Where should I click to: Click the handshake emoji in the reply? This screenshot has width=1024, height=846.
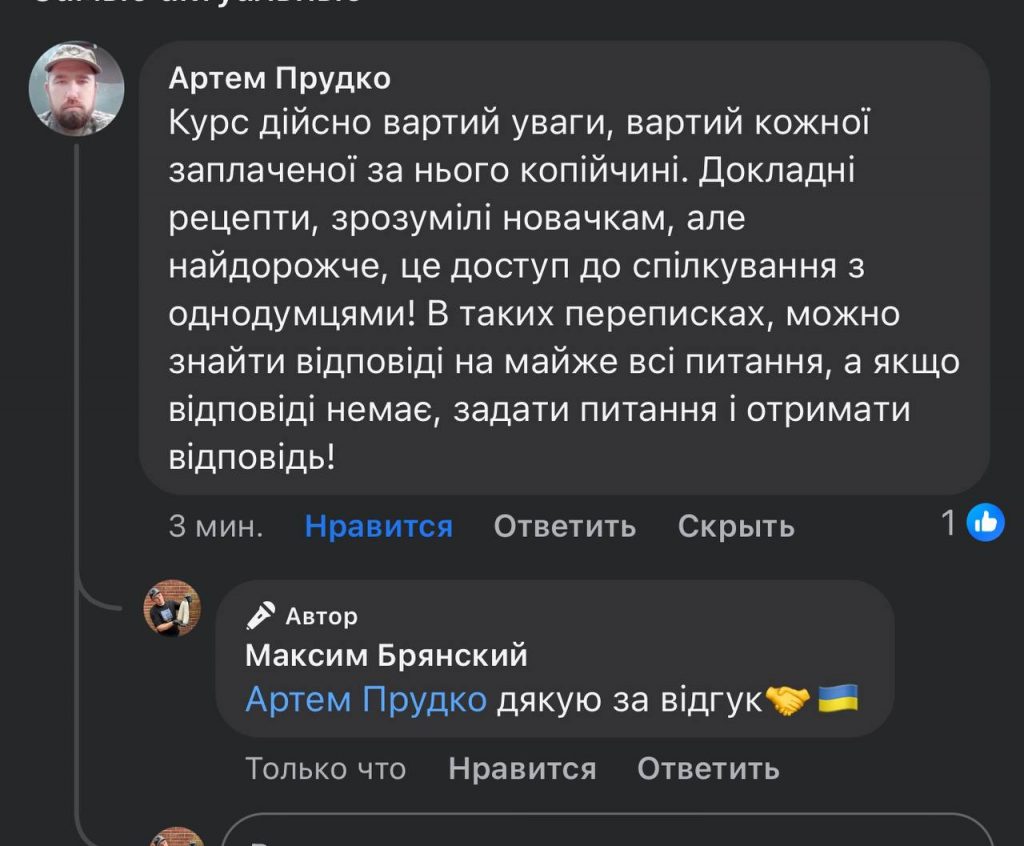(786, 700)
